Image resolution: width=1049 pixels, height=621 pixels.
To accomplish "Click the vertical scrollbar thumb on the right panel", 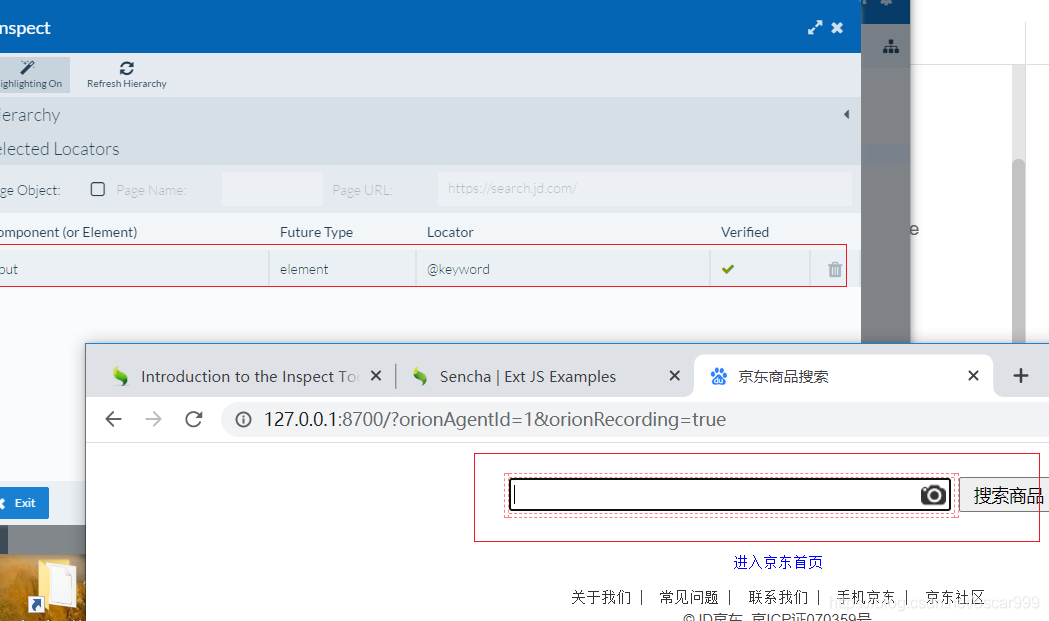I will (x=1018, y=251).
